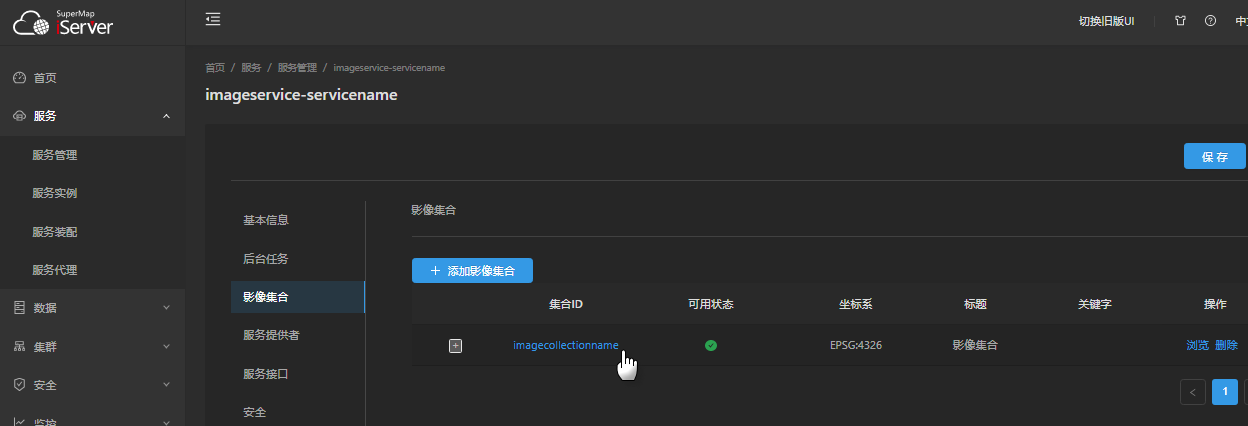The height and width of the screenshot is (426, 1248).
Task: Expand the imagecollectionname row with plus icon
Action: (455, 346)
